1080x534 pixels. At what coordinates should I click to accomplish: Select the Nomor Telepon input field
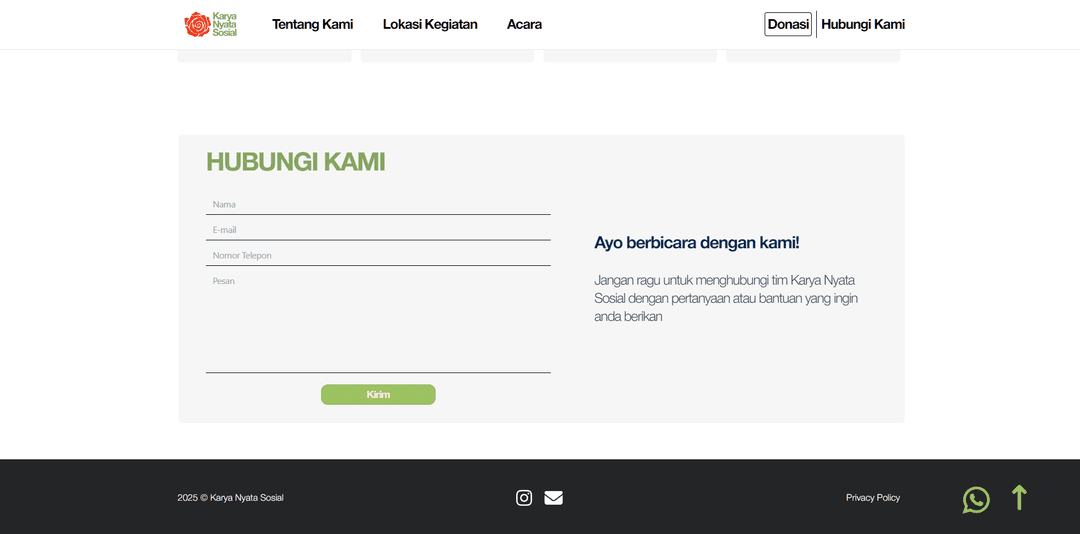[378, 256]
